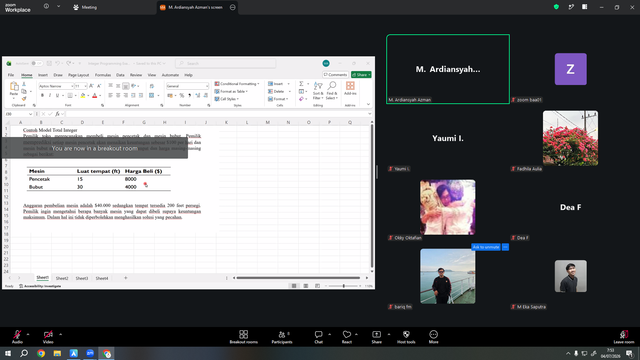Select Fadhila Aulia's flower video thumbnail
640x360 pixels.
click(x=570, y=138)
